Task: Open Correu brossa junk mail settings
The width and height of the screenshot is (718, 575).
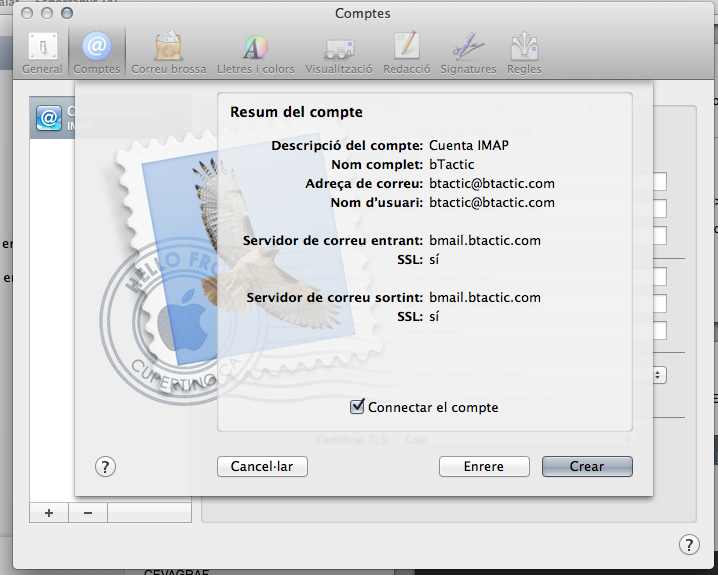Action: [169, 53]
